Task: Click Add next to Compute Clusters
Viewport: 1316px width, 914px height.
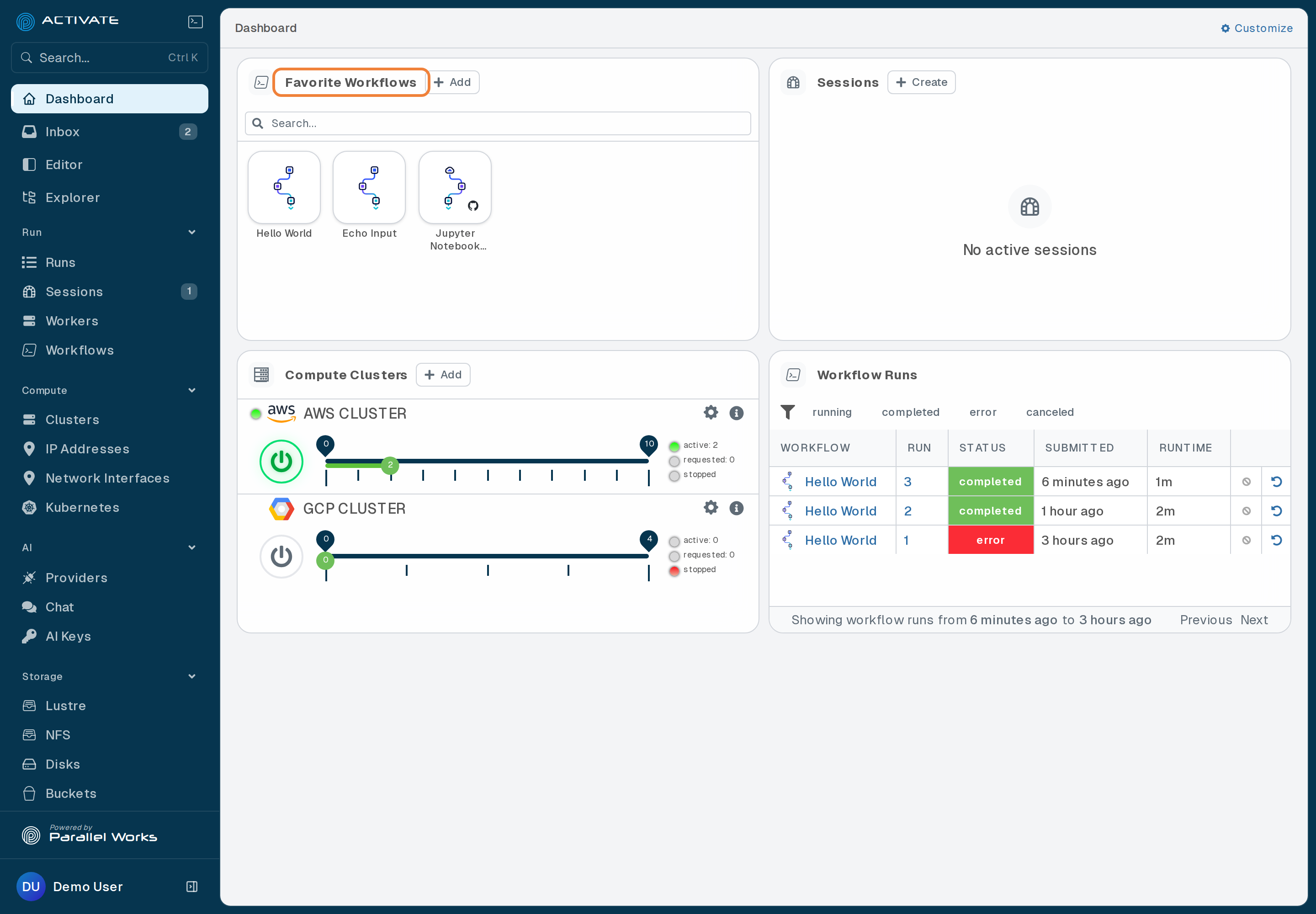Action: (443, 375)
